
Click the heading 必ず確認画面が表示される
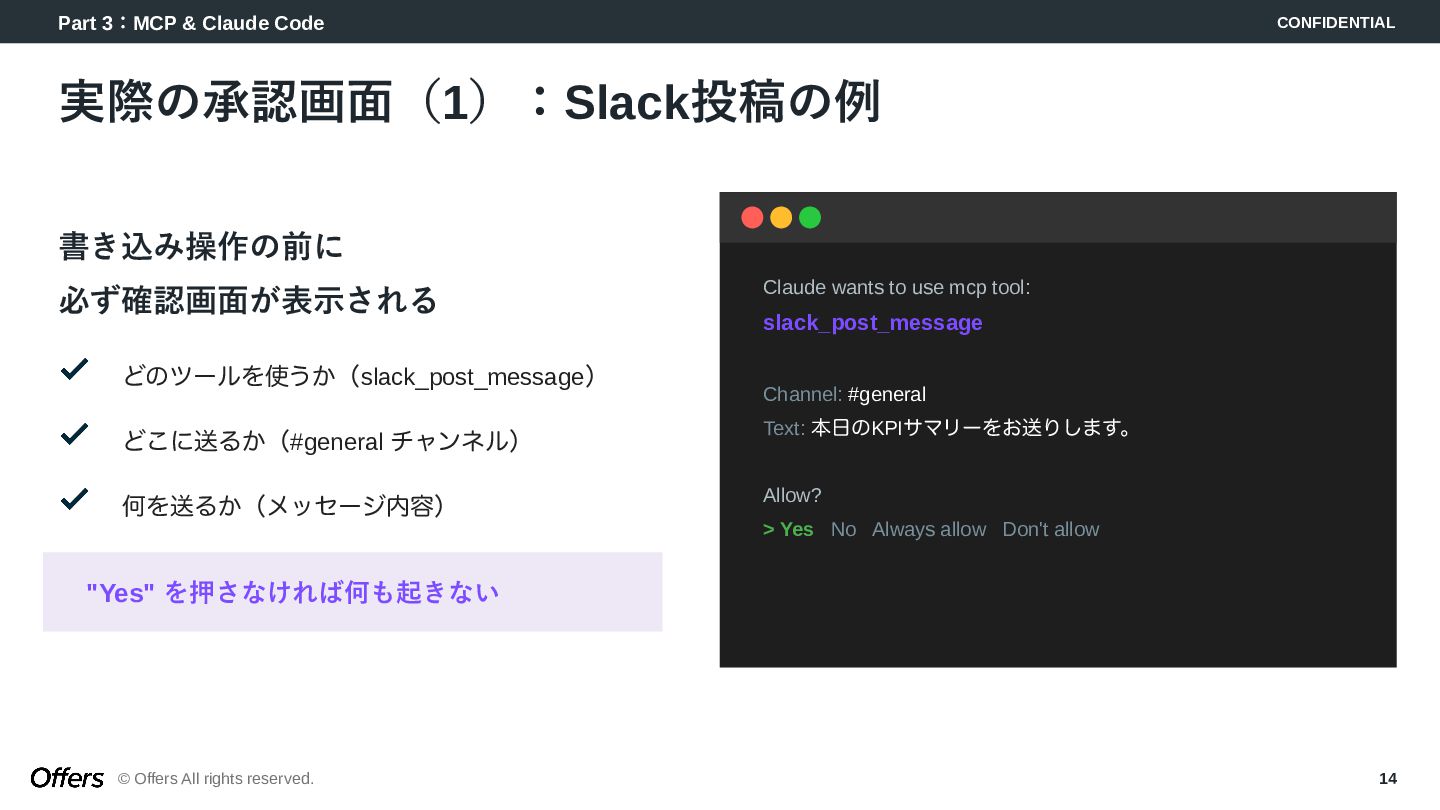tap(248, 300)
